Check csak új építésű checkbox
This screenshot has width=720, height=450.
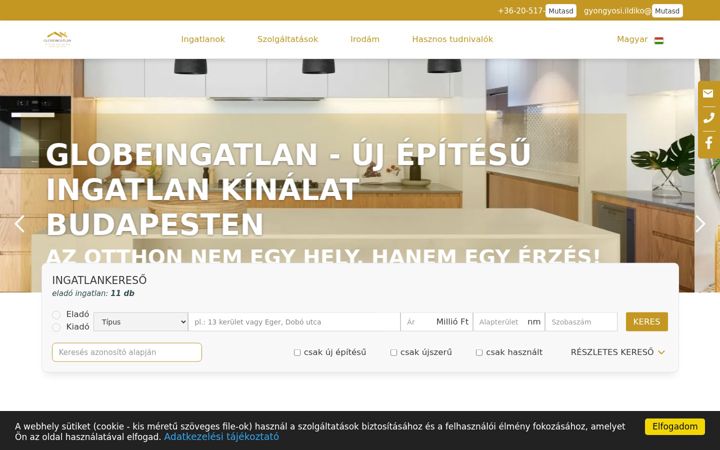pyautogui.click(x=297, y=352)
